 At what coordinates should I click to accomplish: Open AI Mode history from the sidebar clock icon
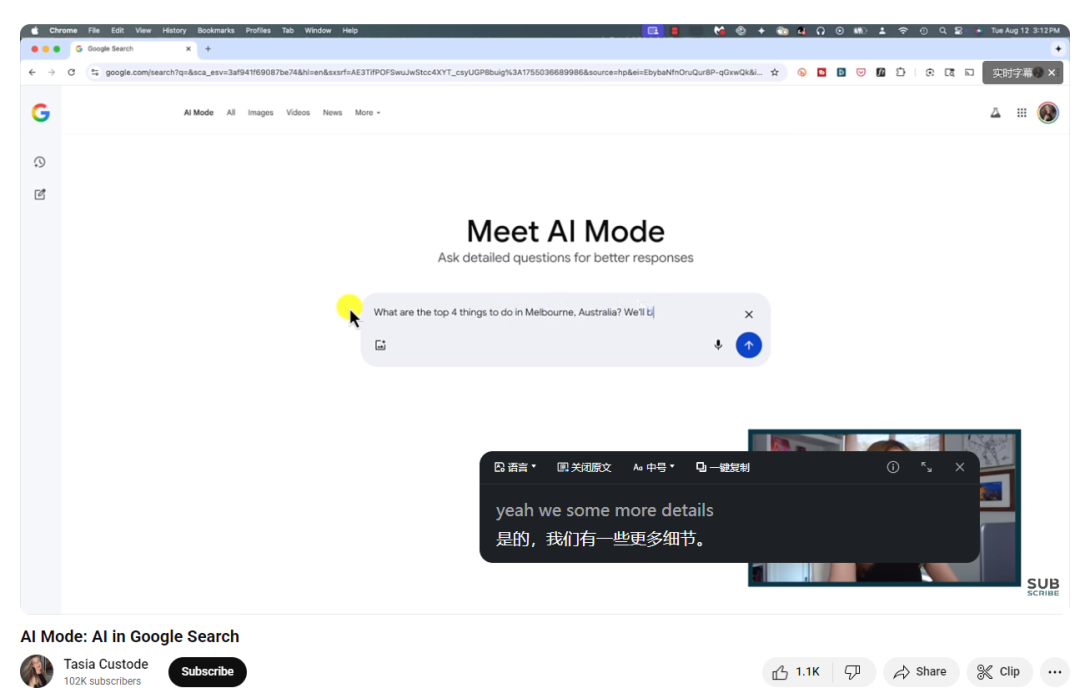click(40, 162)
